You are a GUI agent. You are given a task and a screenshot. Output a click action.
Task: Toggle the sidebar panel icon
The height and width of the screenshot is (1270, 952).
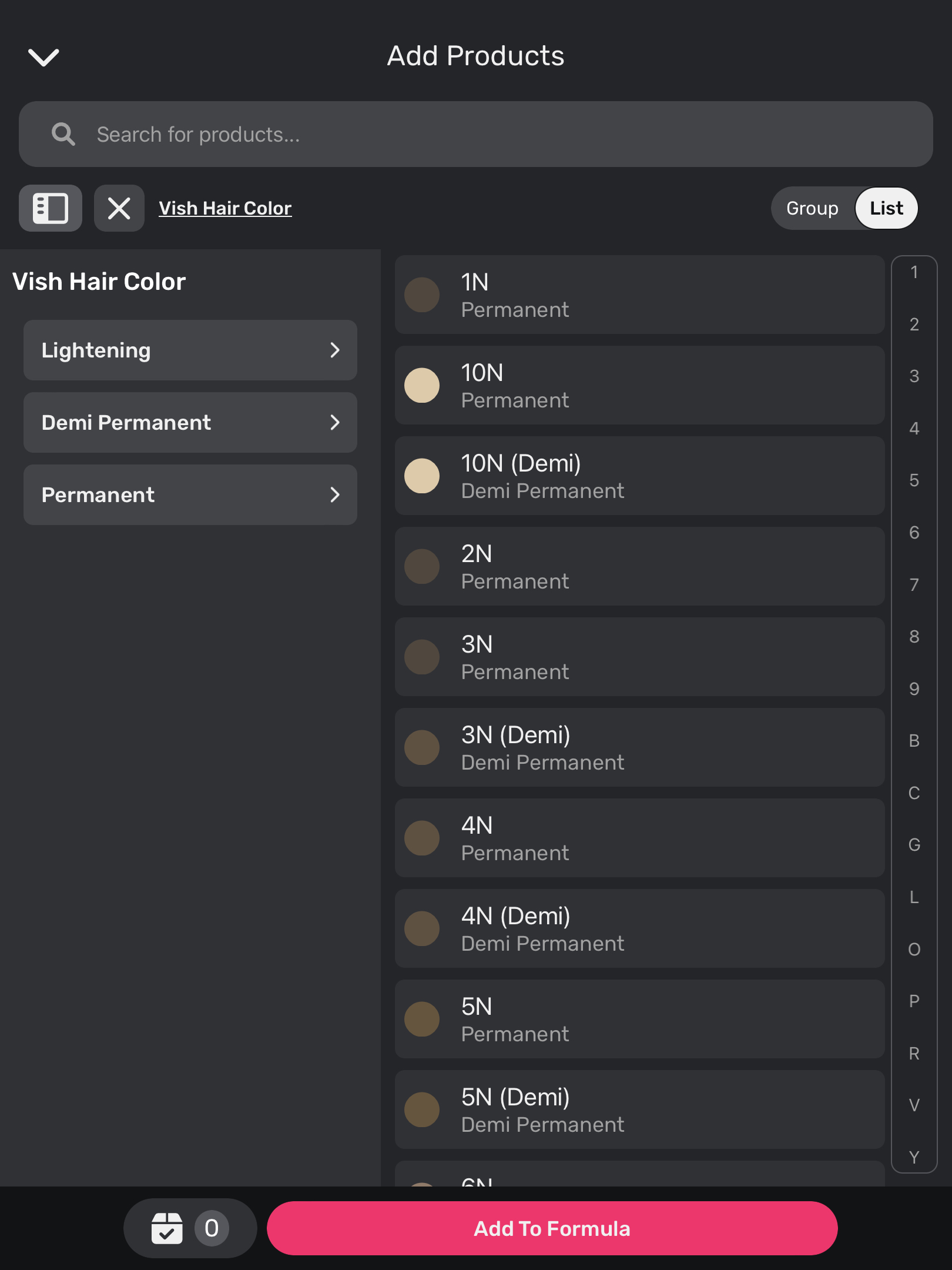[x=51, y=208]
